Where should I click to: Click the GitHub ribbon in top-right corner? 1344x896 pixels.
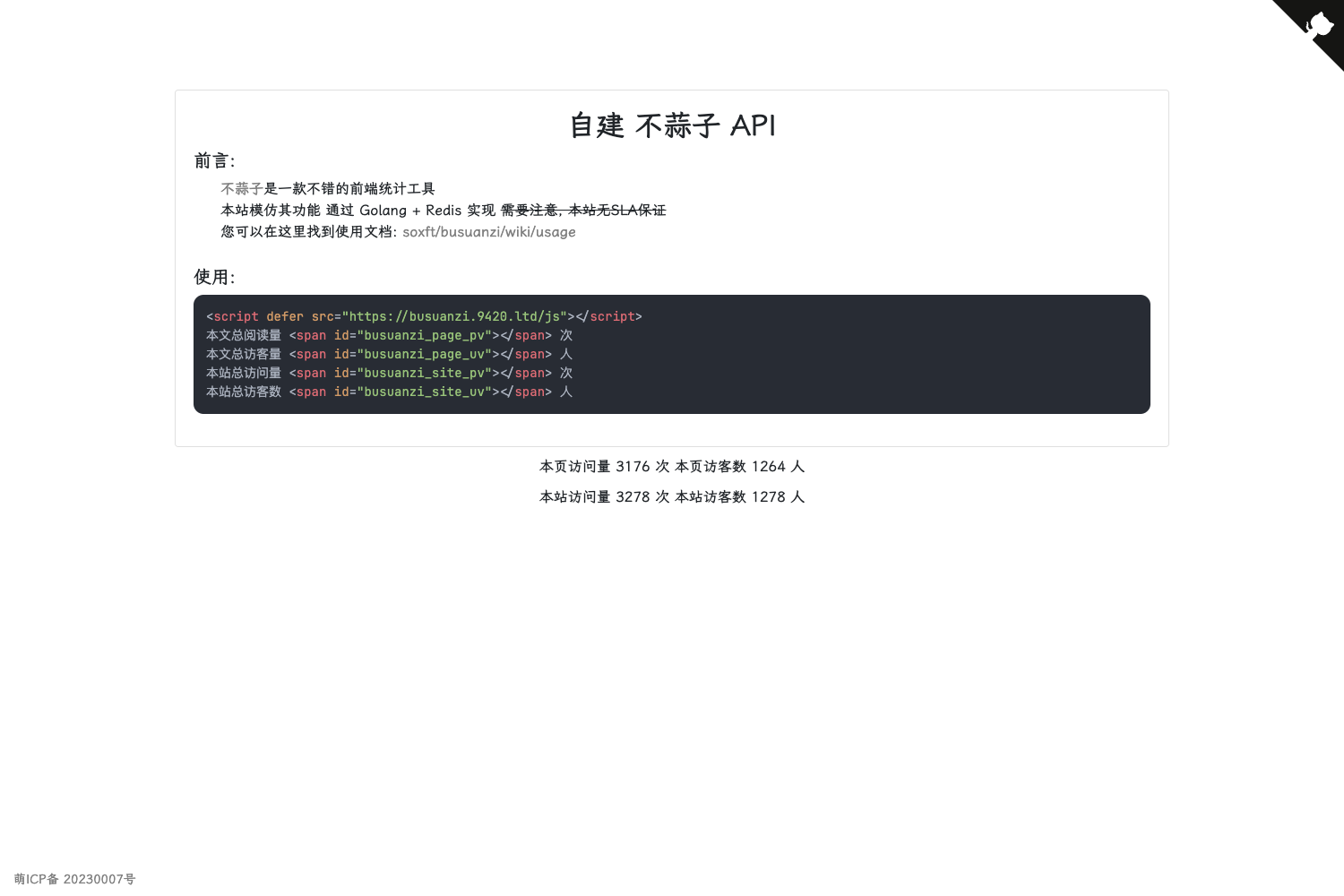coord(1314,30)
